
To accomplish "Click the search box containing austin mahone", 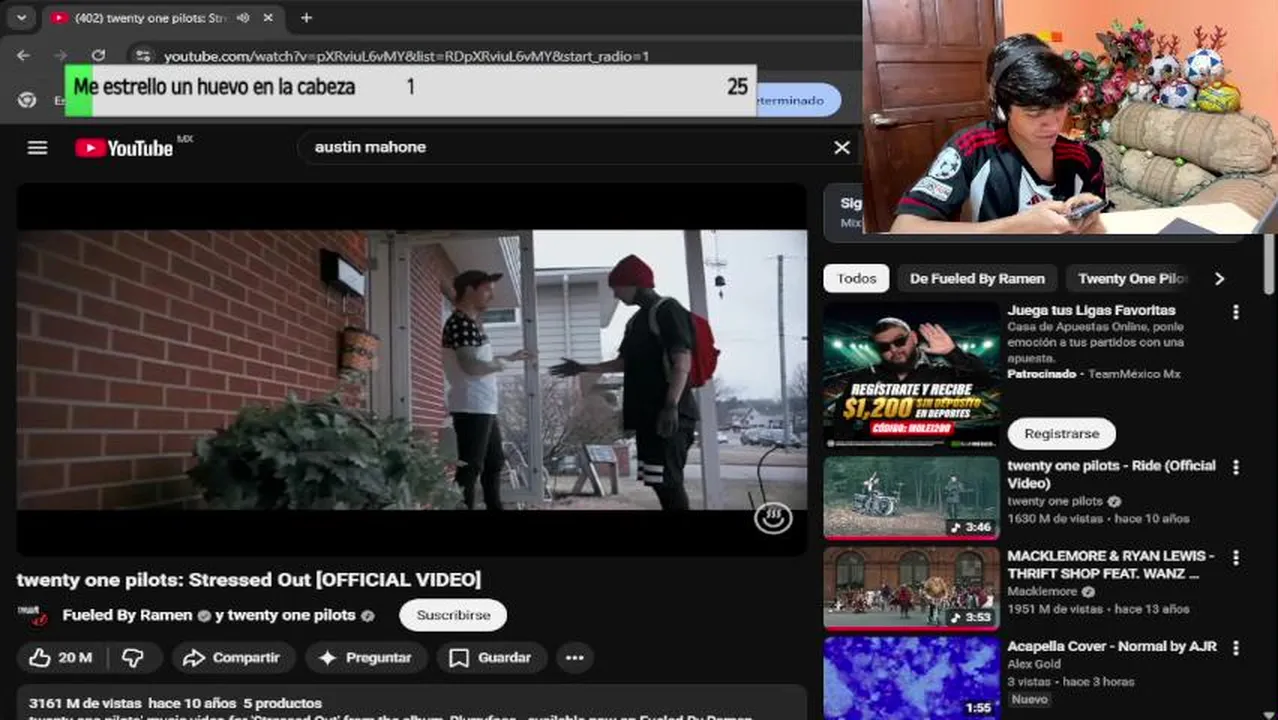I will coord(565,147).
